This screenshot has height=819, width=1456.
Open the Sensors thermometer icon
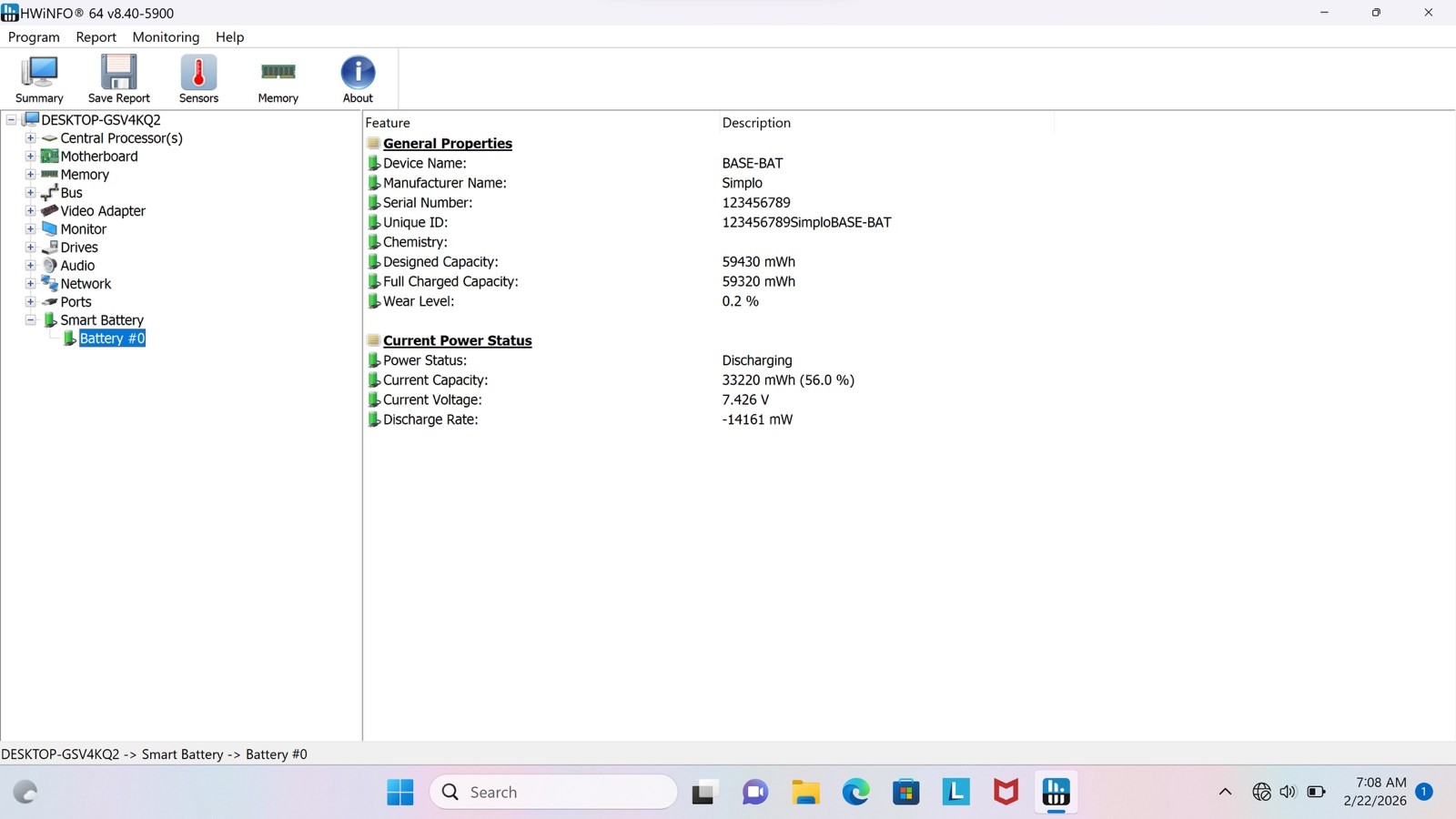tap(198, 79)
